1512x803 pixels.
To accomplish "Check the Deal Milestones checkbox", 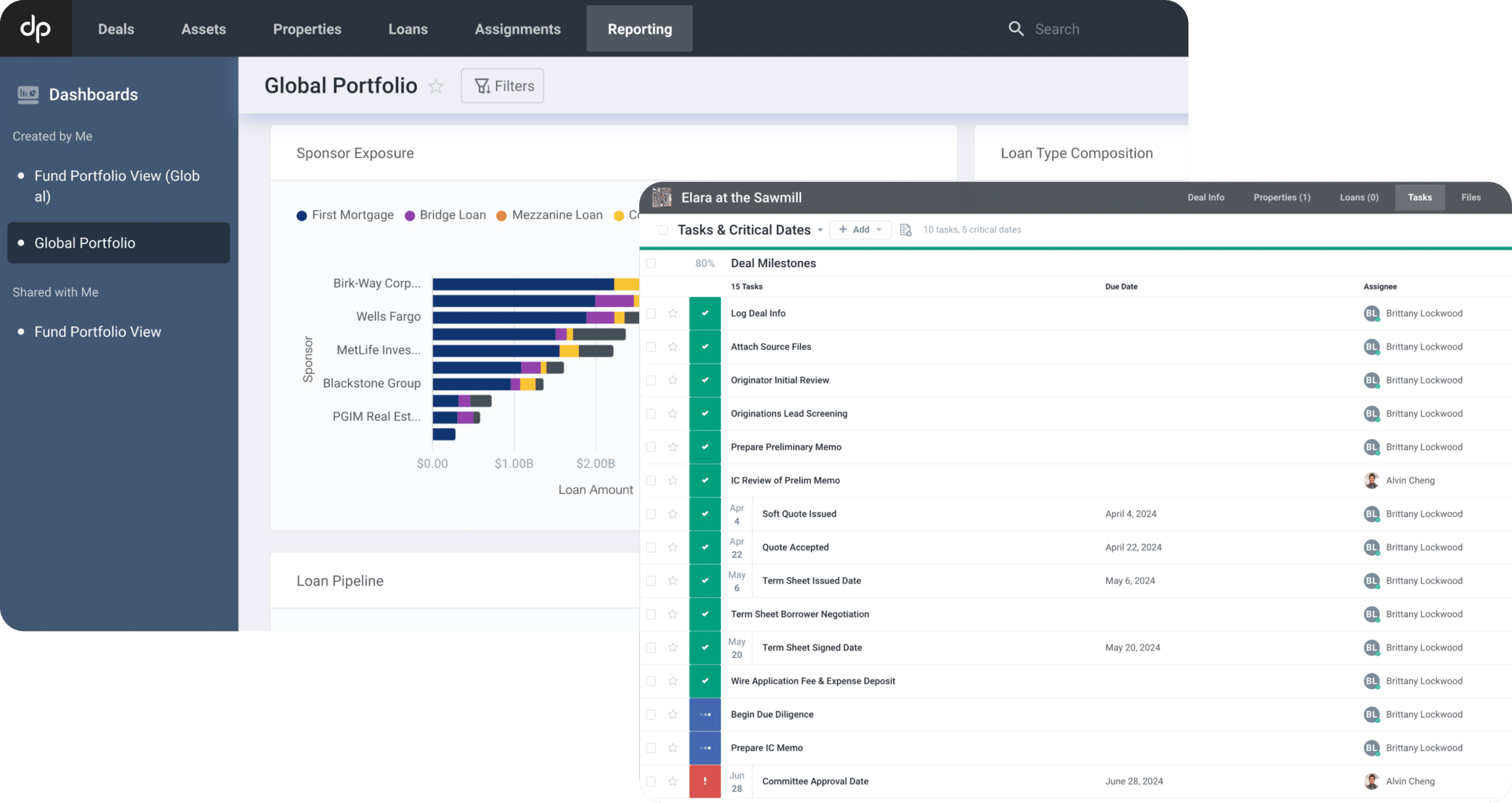I will pyautogui.click(x=651, y=264).
